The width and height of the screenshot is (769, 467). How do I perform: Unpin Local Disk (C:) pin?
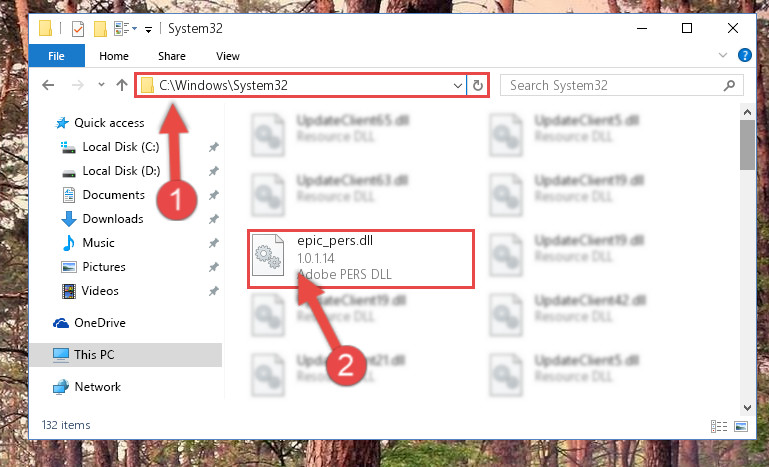(213, 147)
